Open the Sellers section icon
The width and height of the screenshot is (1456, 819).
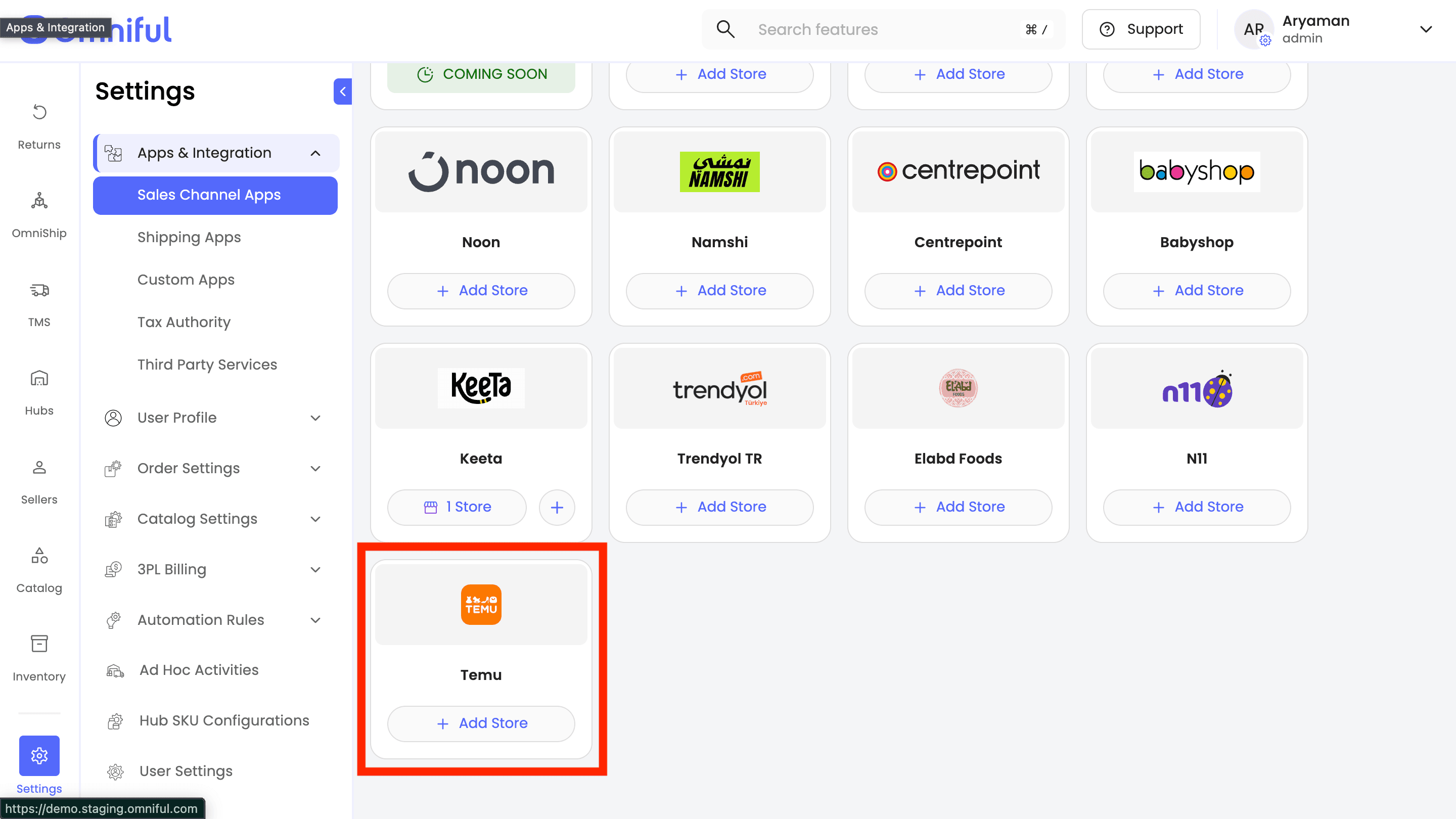39,468
